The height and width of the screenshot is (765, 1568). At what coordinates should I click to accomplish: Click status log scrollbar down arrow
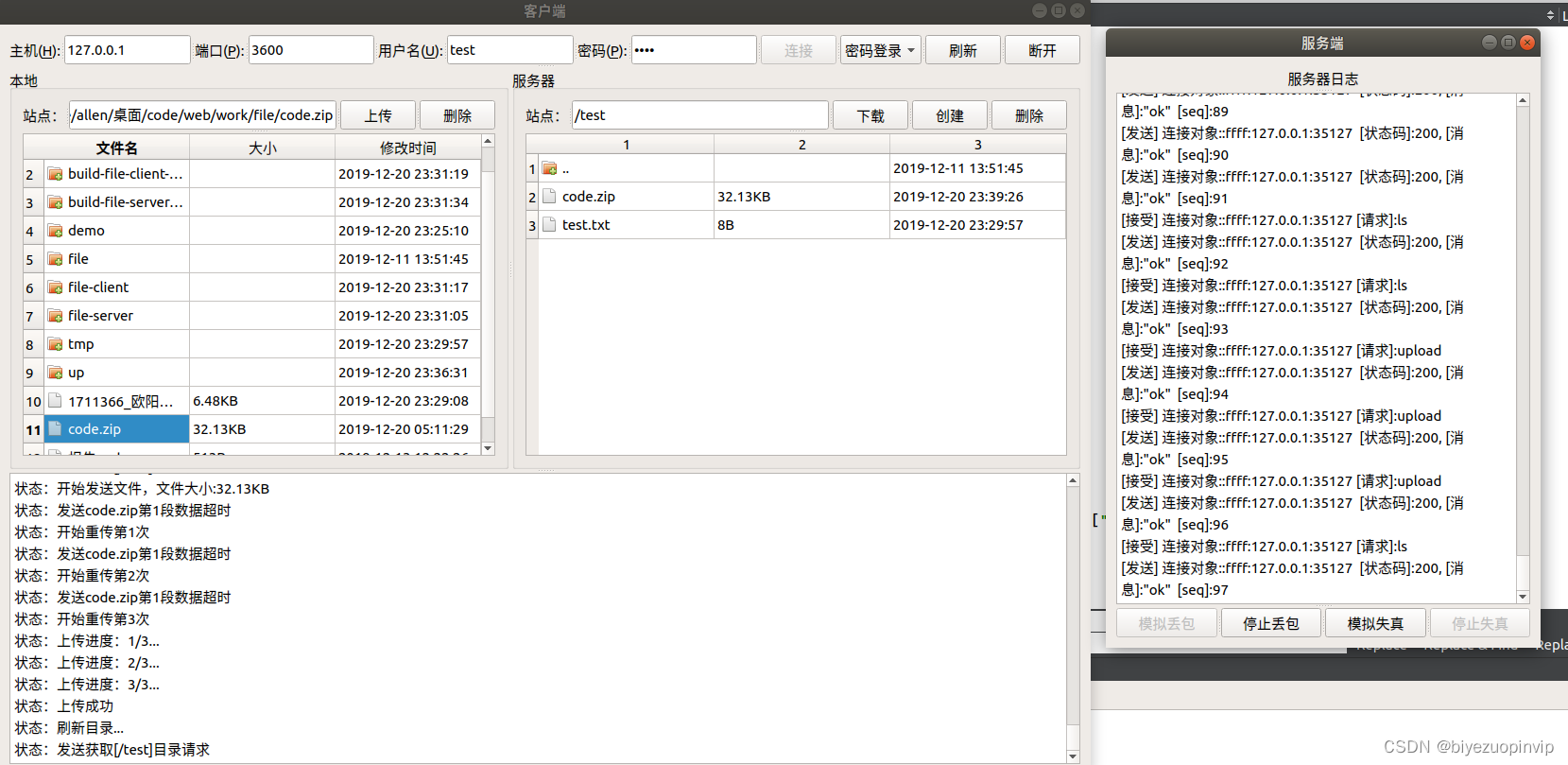click(1073, 756)
